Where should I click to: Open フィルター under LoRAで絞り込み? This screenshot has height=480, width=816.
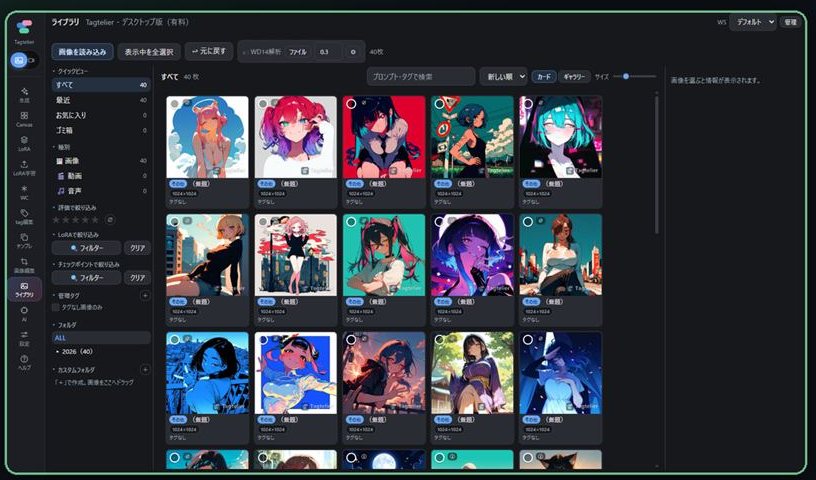86,248
